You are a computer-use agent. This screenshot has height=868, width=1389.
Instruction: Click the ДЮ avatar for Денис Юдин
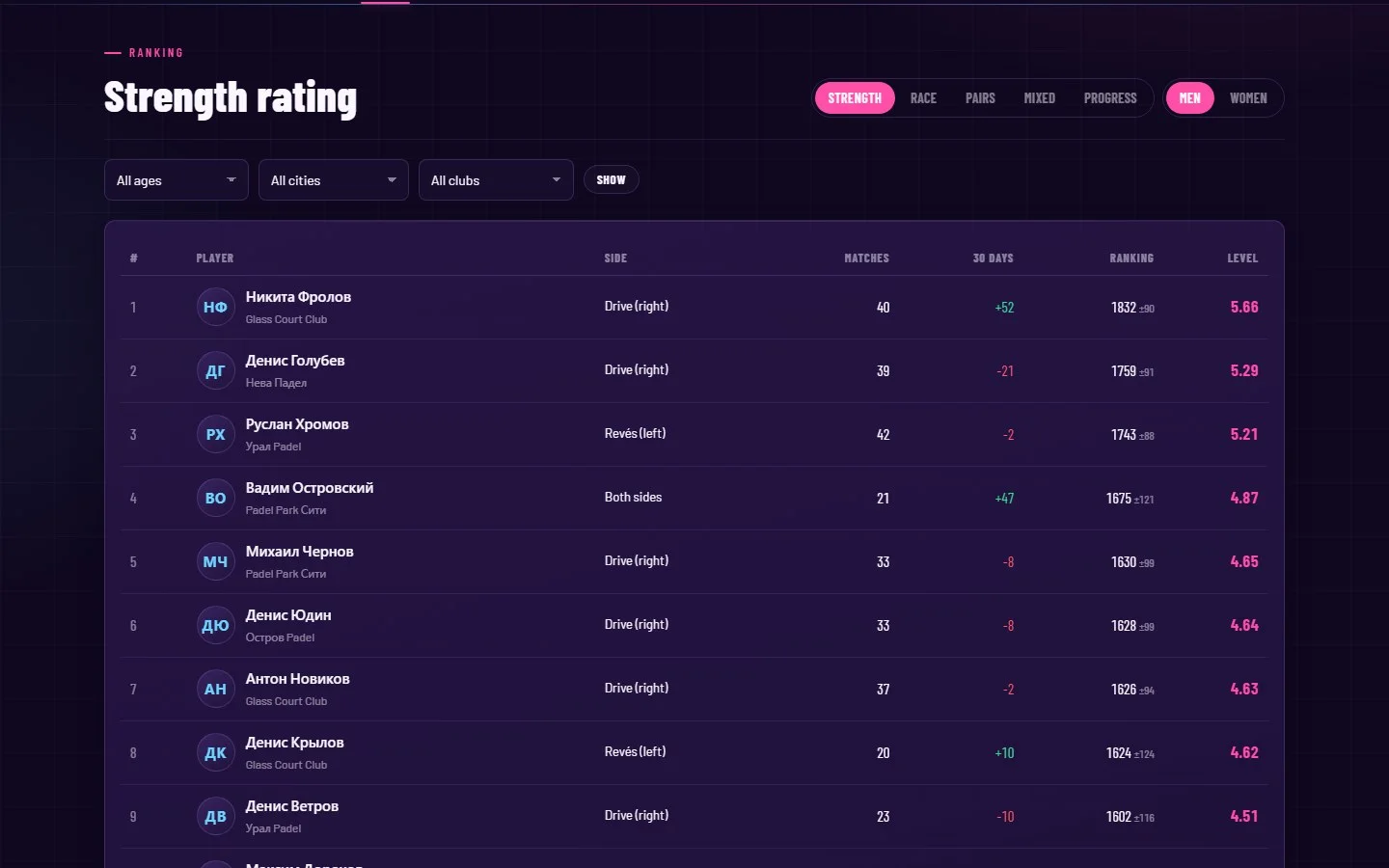pyautogui.click(x=216, y=626)
